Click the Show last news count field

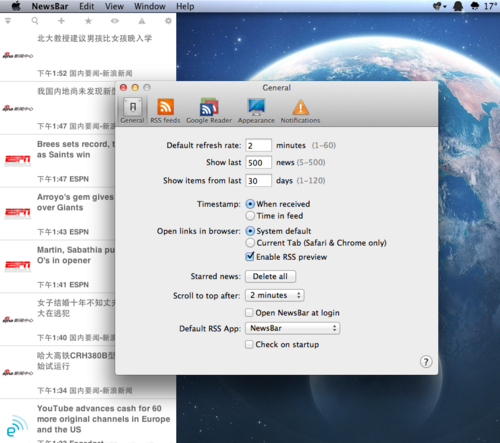click(x=258, y=163)
